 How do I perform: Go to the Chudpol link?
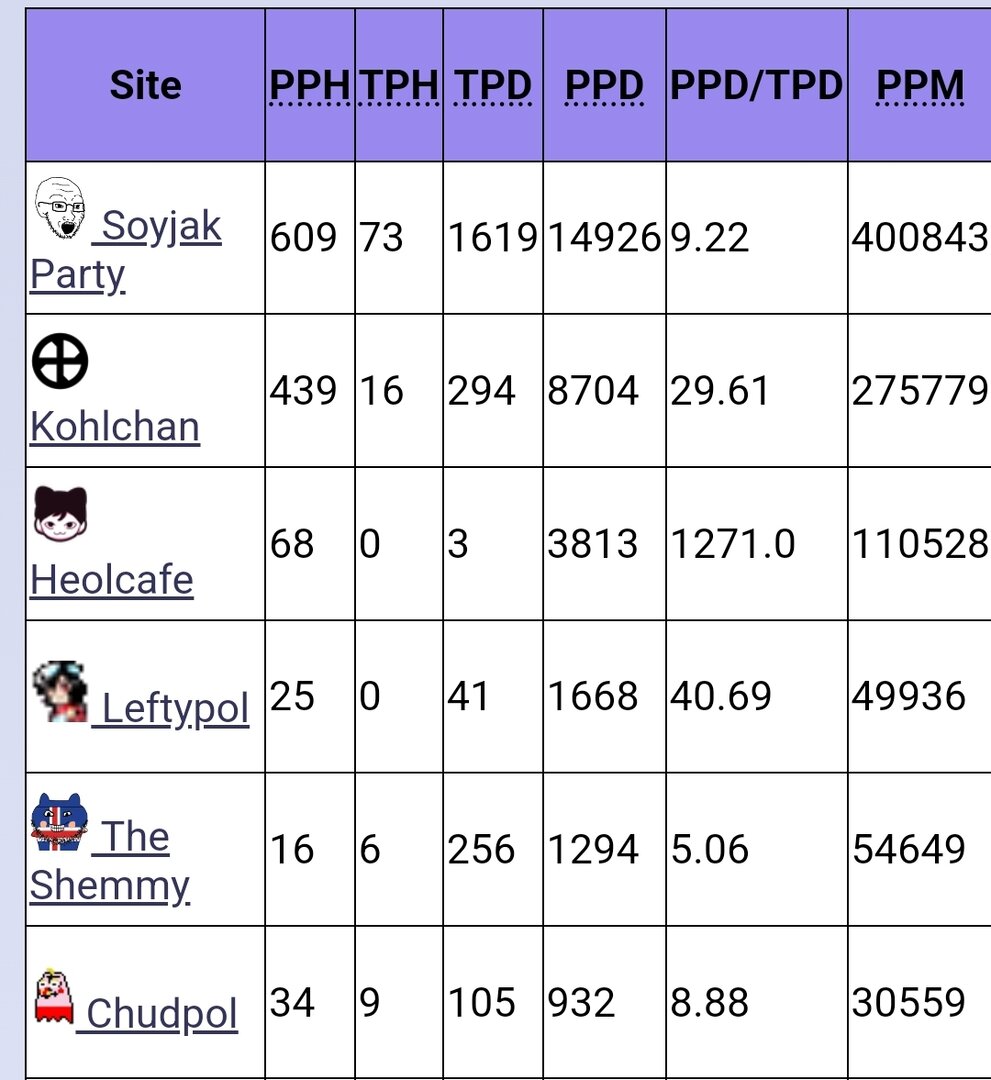(x=161, y=1014)
